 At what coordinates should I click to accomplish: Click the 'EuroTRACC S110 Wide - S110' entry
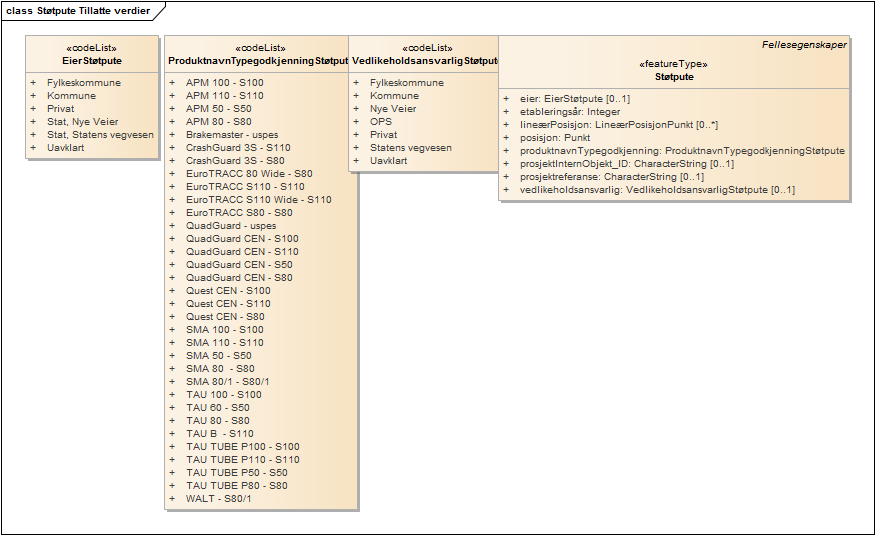(258, 200)
